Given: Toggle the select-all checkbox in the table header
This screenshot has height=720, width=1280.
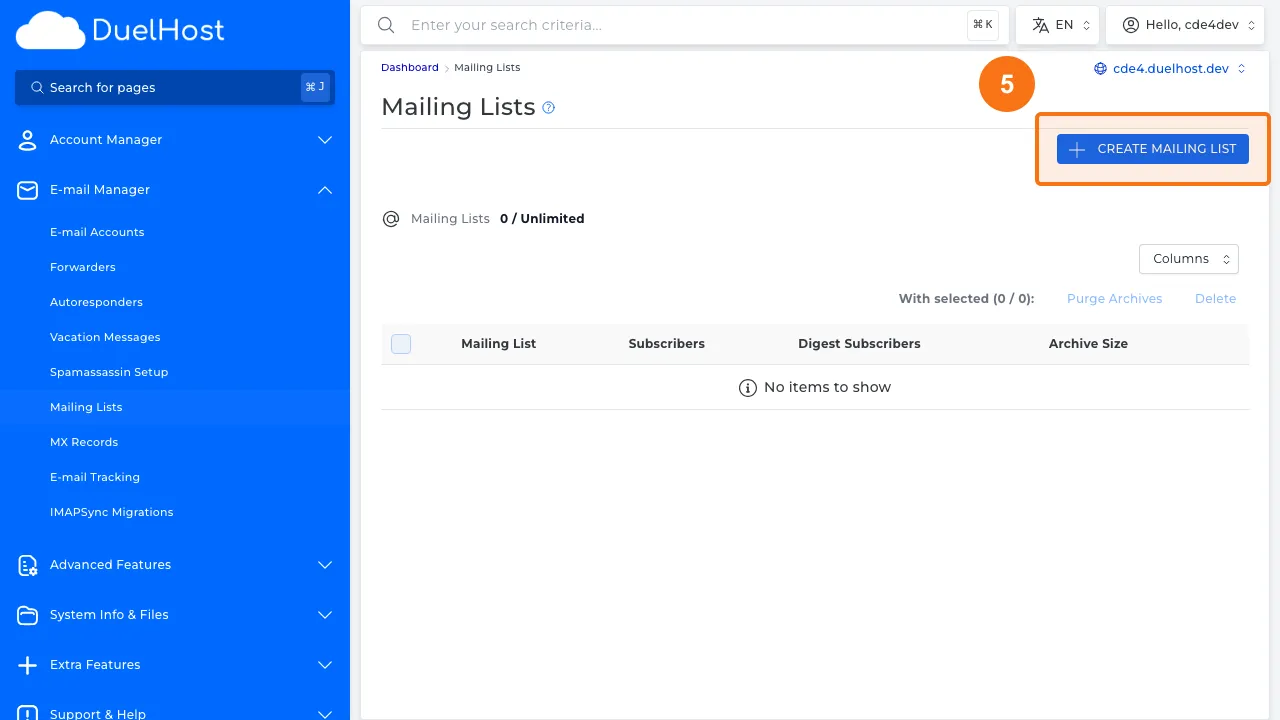Looking at the screenshot, I should 401,343.
